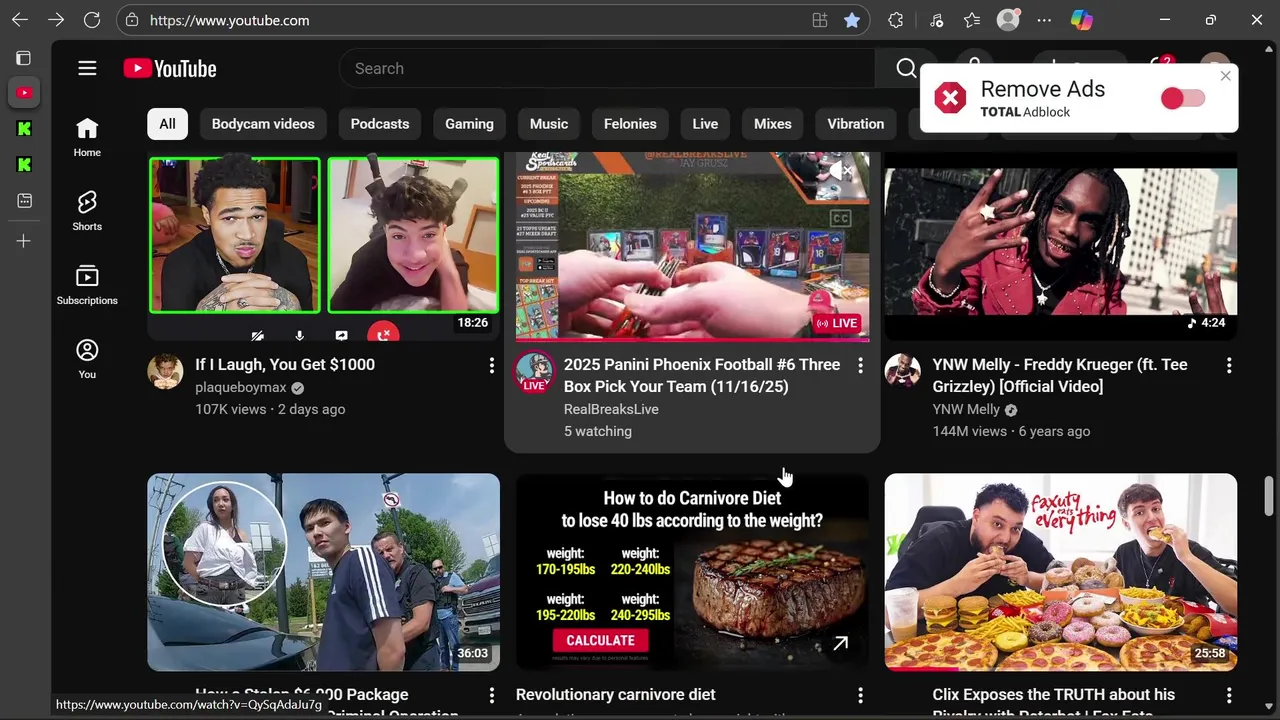Open options for Panini Phoenix Football stream

pos(860,366)
